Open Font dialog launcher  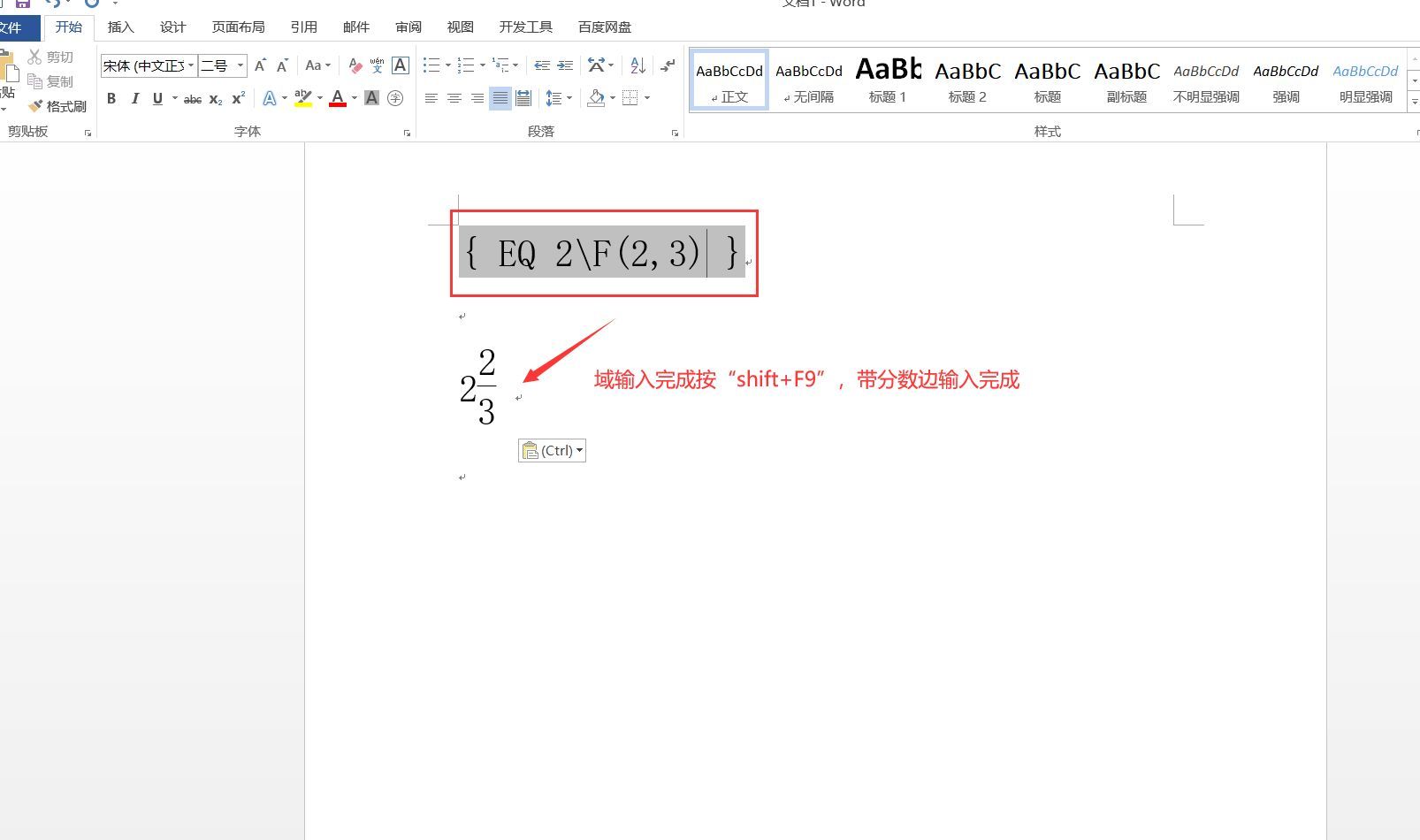pyautogui.click(x=407, y=133)
